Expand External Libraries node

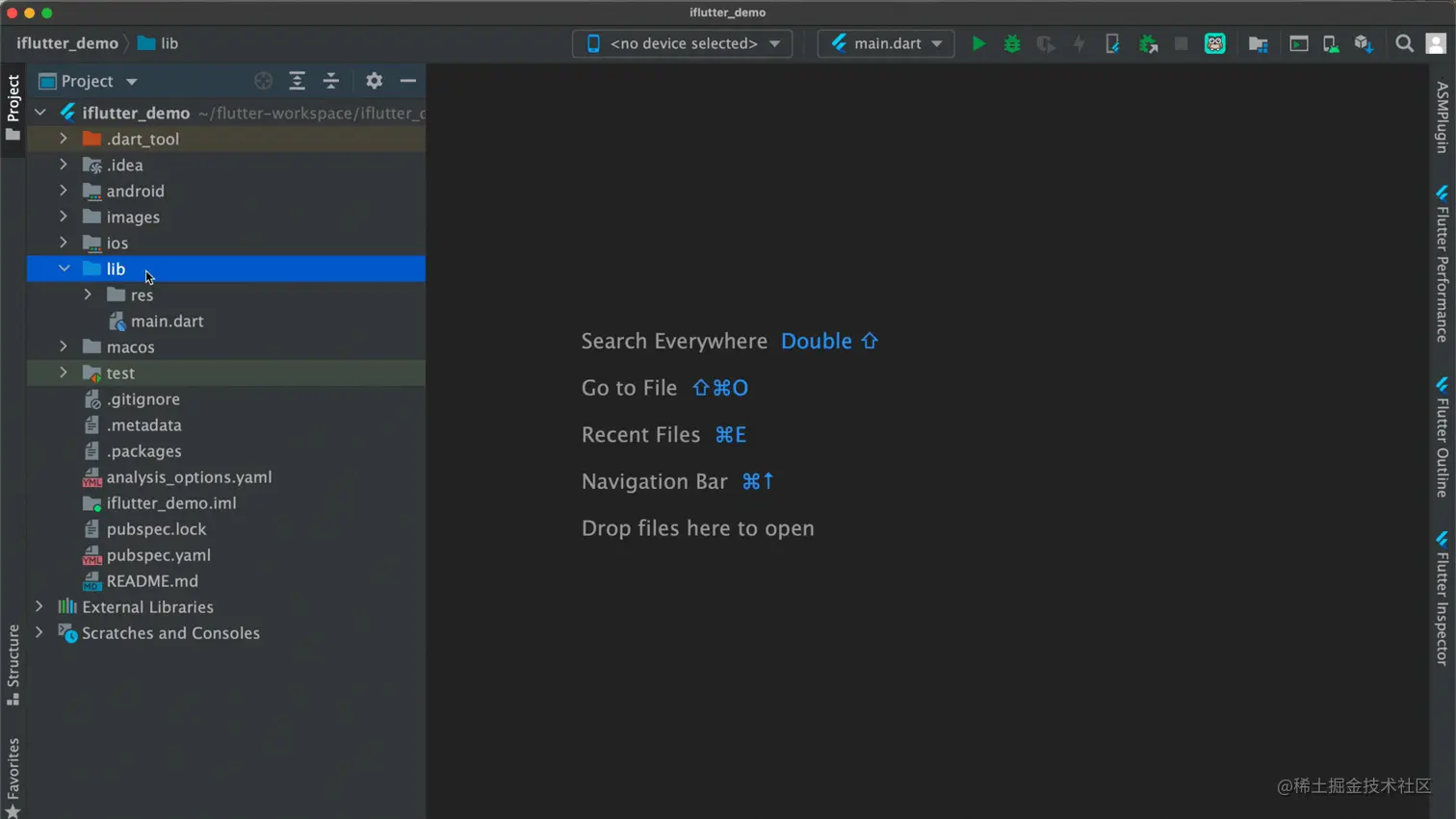point(39,606)
